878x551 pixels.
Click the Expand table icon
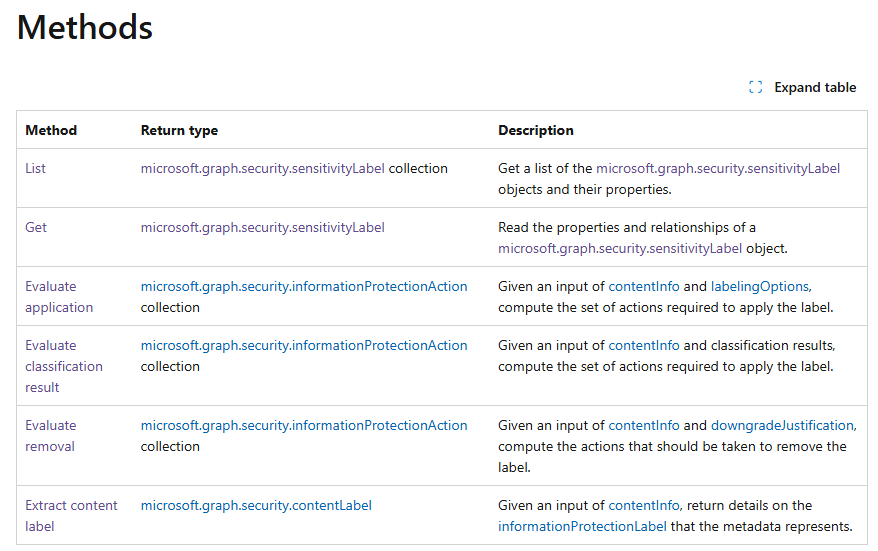[x=755, y=87]
